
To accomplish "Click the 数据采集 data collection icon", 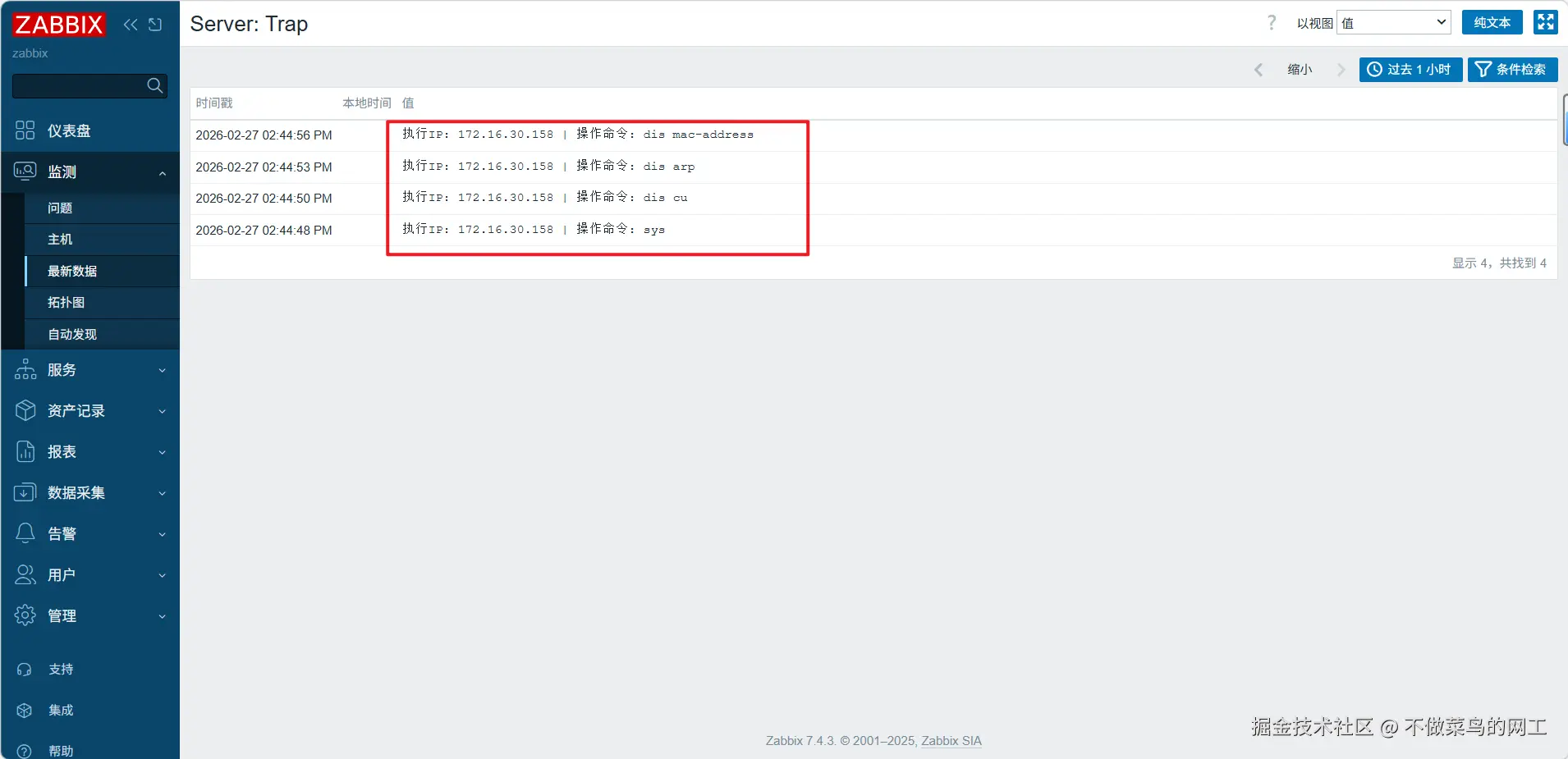I will click(x=25, y=492).
